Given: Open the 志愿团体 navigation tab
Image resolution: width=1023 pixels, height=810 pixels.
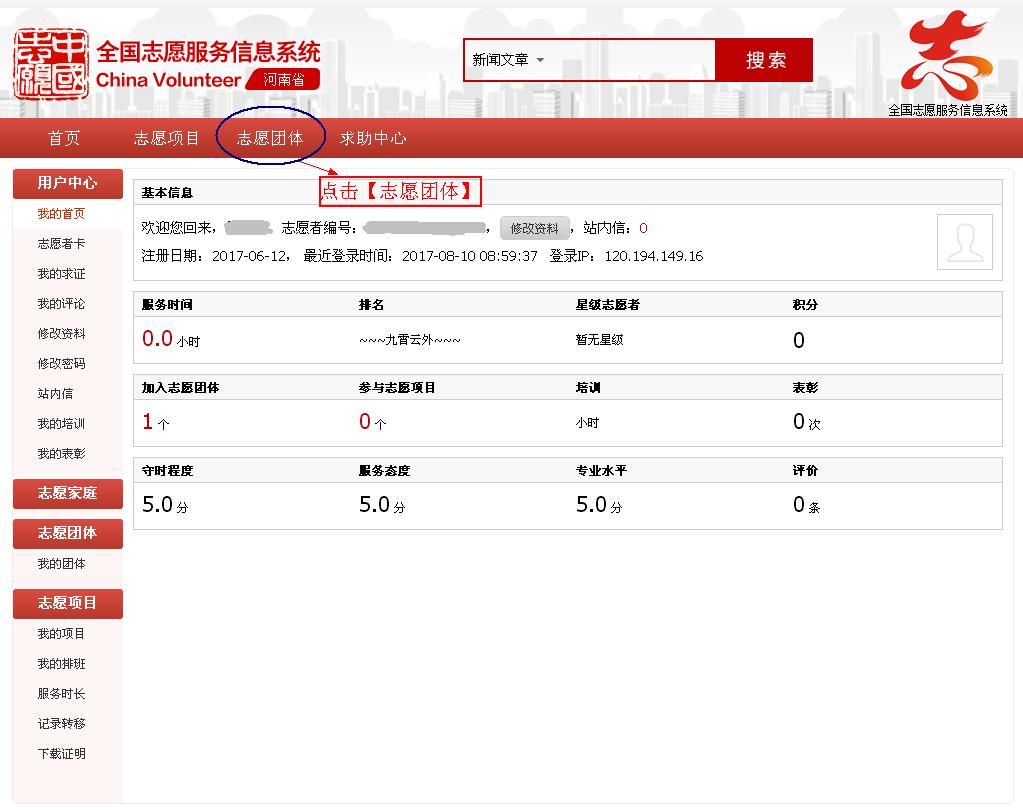Looking at the screenshot, I should point(270,138).
